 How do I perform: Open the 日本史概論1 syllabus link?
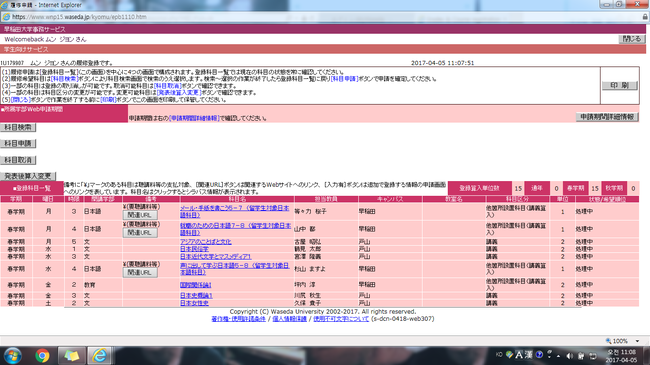coord(196,296)
